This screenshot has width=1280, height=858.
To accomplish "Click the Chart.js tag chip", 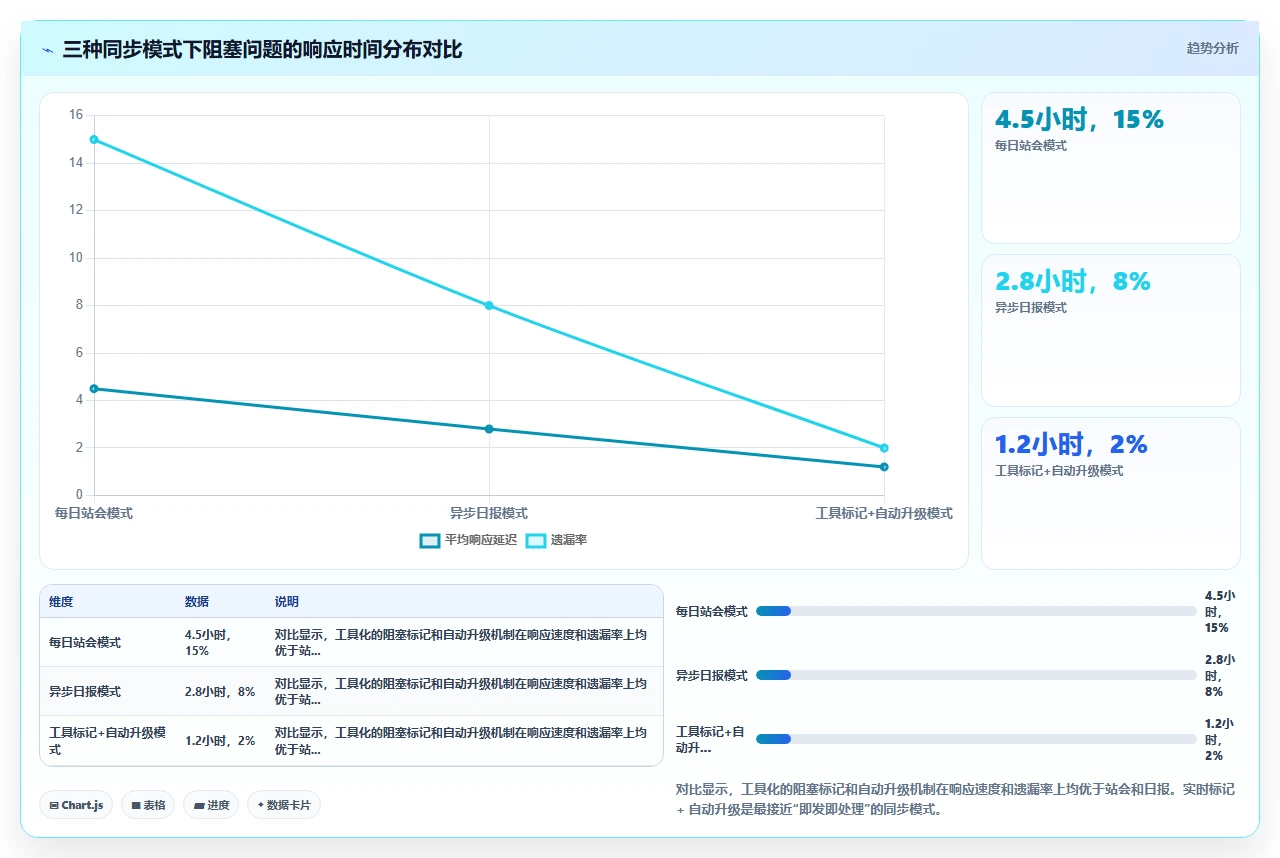I will click(76, 805).
